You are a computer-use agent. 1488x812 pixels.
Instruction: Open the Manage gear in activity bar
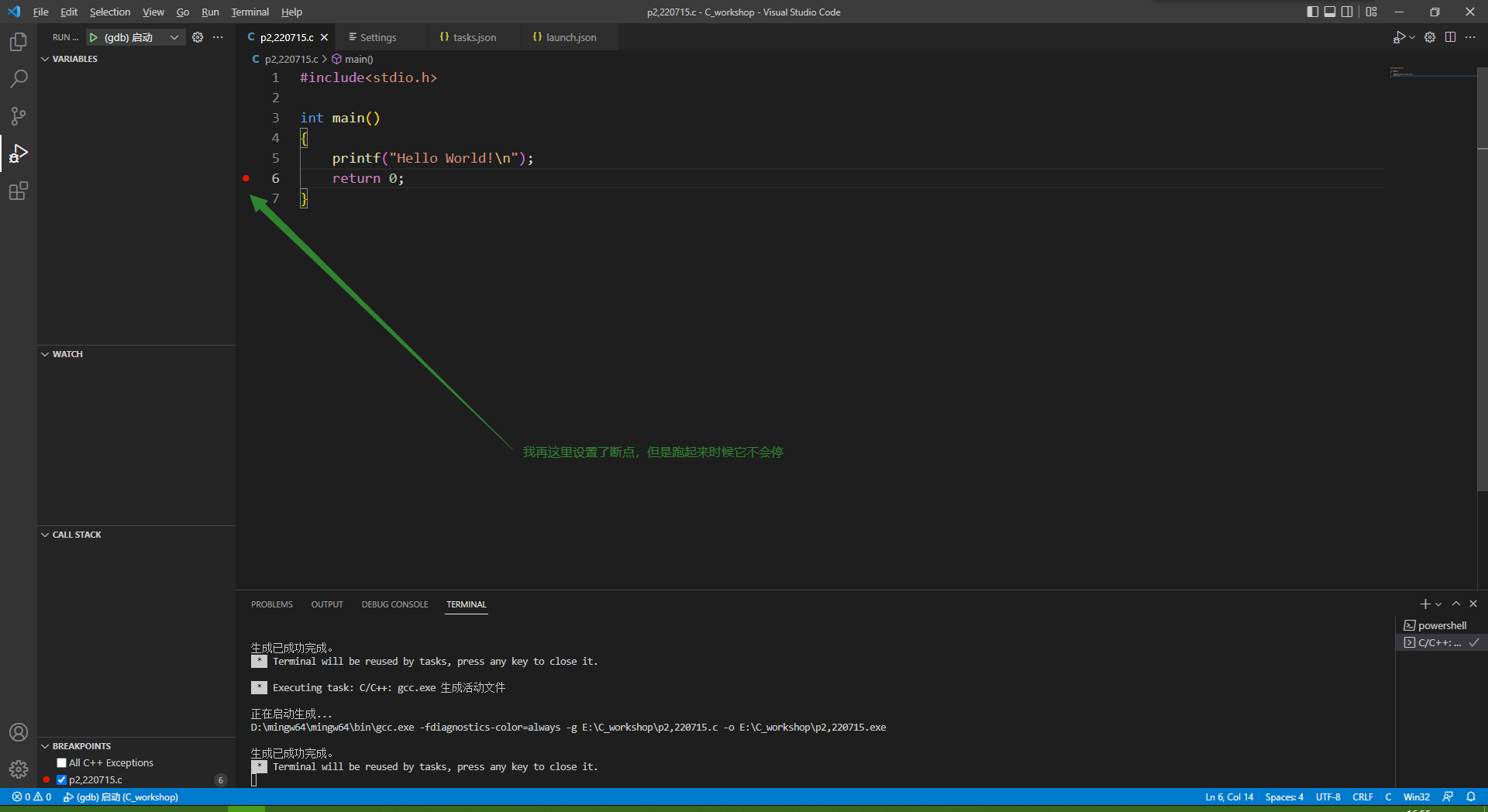coord(19,769)
